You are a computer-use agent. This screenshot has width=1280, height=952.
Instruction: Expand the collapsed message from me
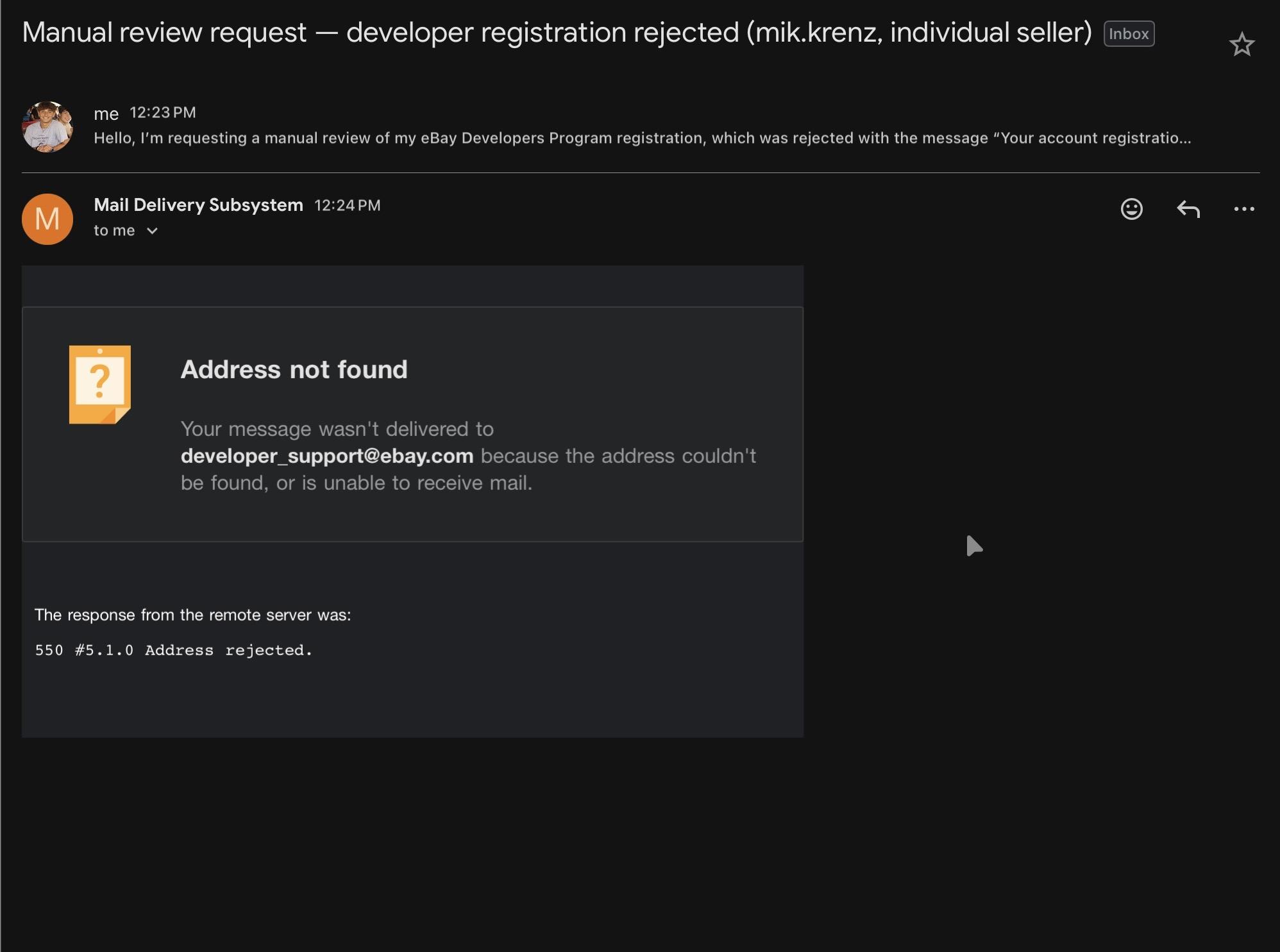point(641,126)
